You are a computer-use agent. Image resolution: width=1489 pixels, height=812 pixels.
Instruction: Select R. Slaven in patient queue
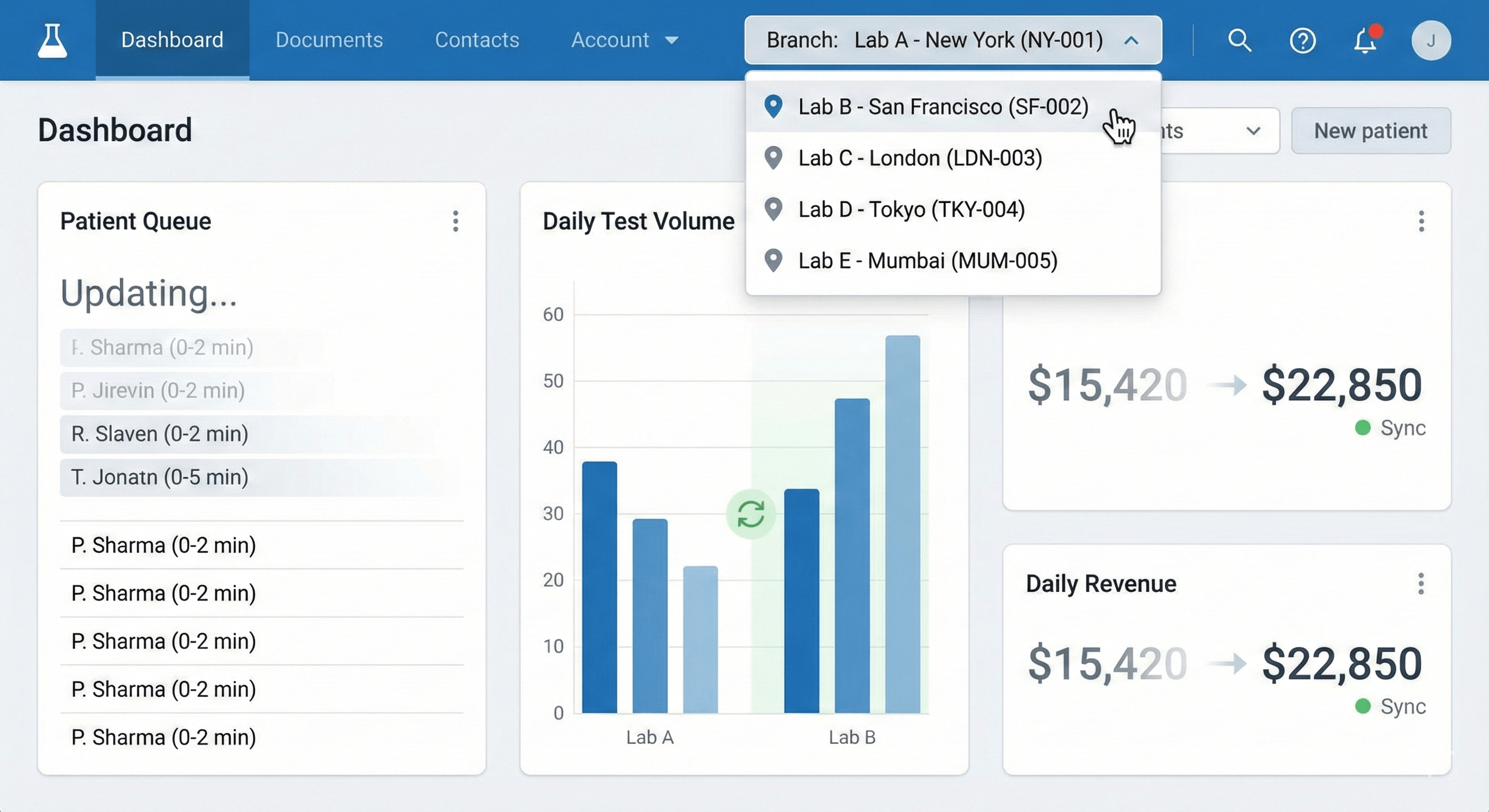pyautogui.click(x=160, y=434)
